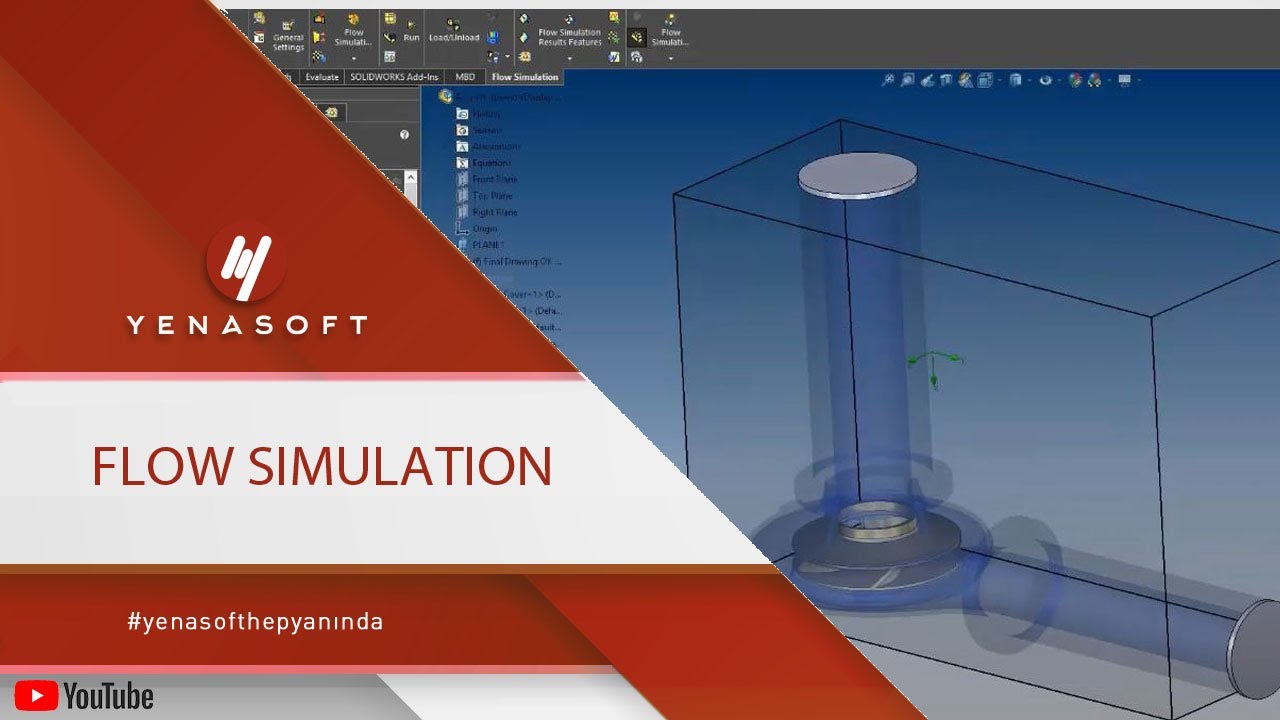Image resolution: width=1280 pixels, height=720 pixels.
Task: Select the Flow Simulation tab
Action: [x=525, y=77]
